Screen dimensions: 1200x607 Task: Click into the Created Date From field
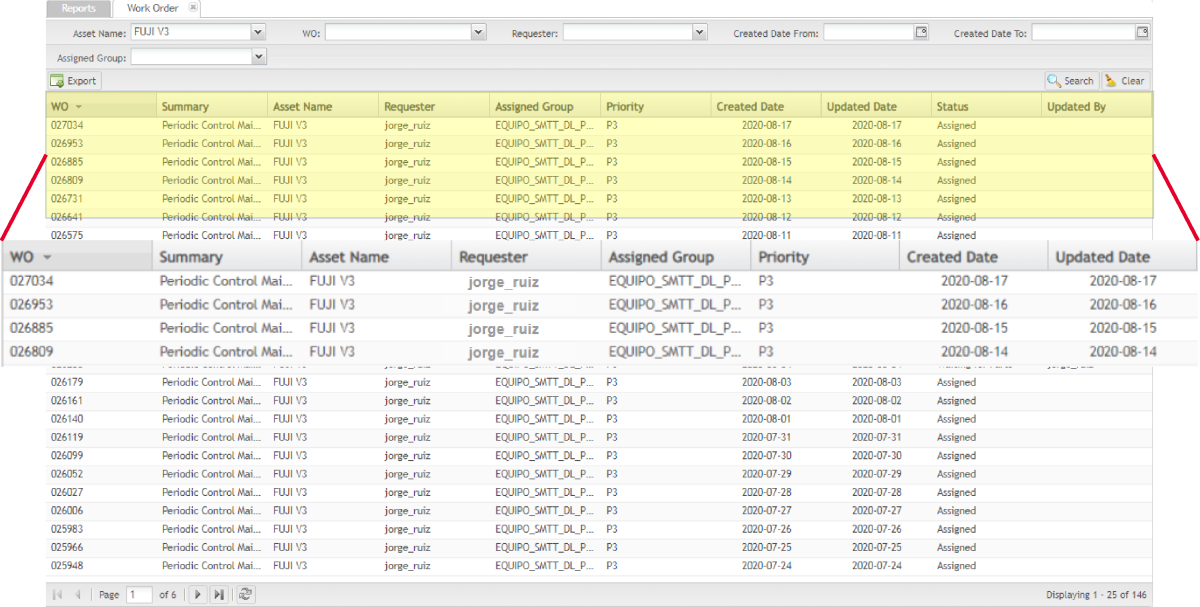point(868,33)
